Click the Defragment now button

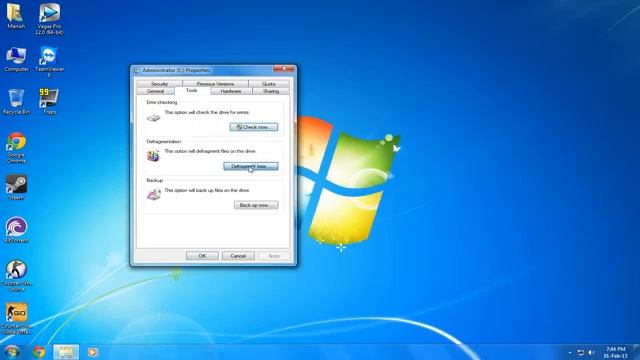click(251, 166)
